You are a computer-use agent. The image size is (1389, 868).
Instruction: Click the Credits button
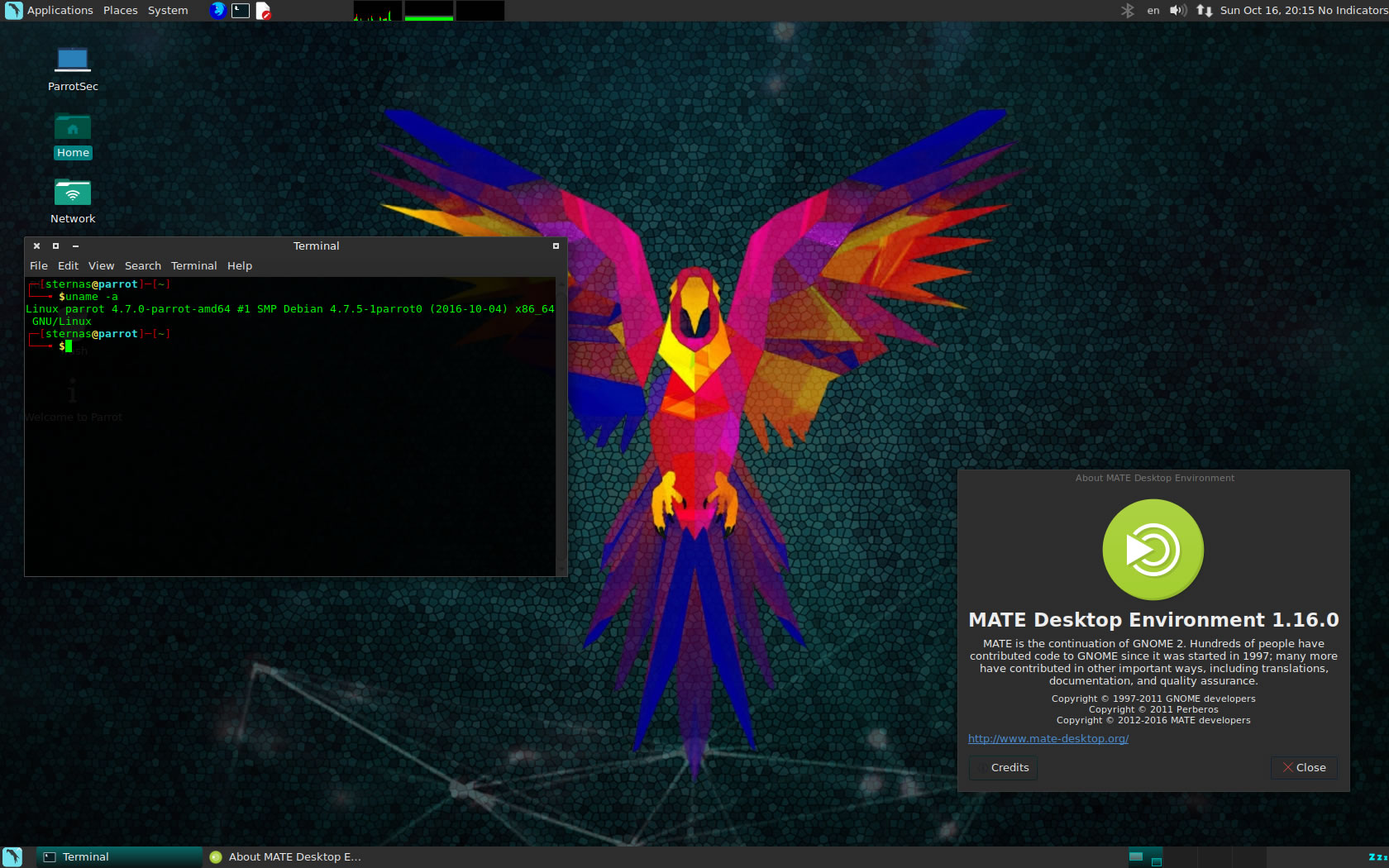tap(1003, 767)
